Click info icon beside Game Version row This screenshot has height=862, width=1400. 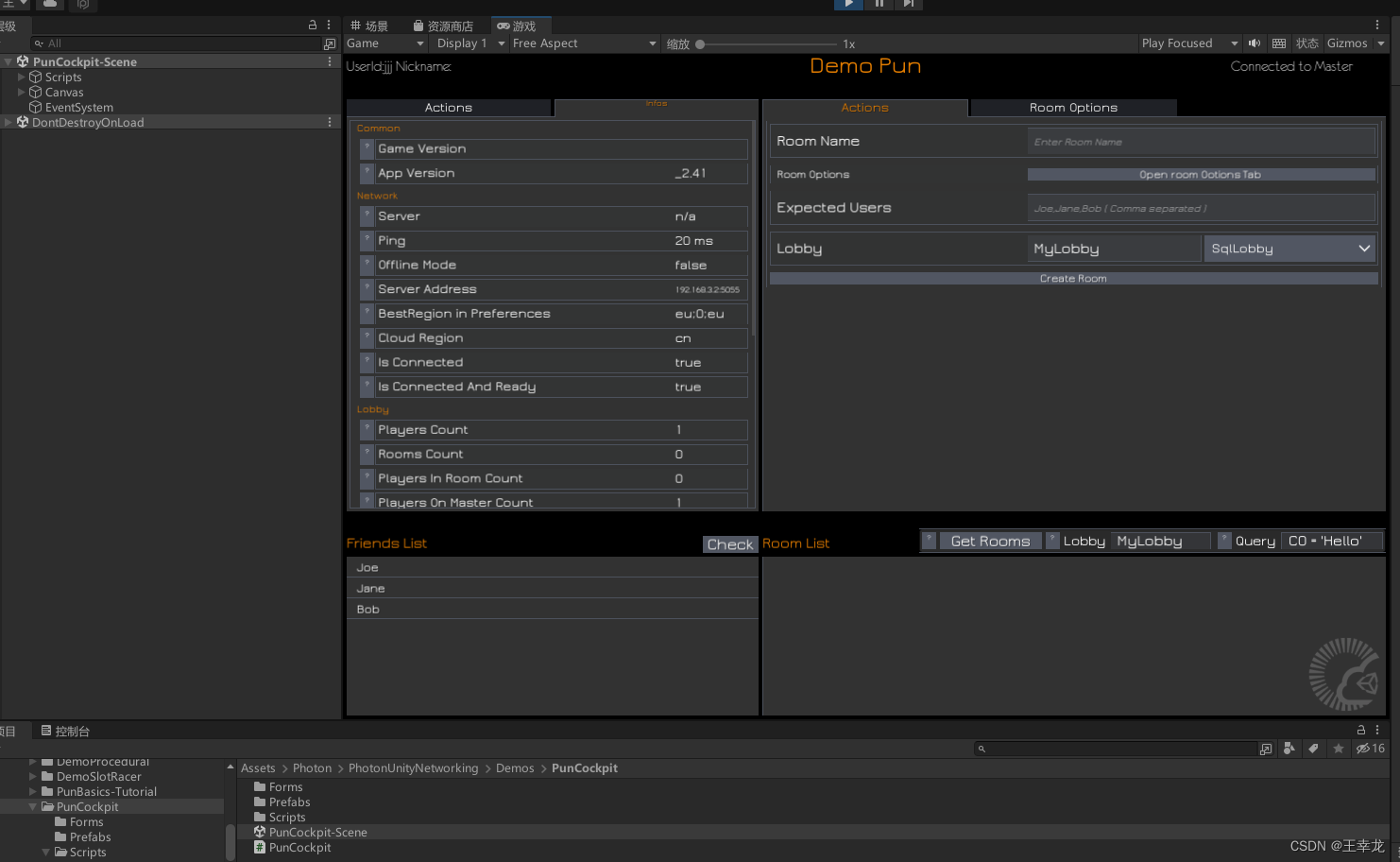coord(367,148)
